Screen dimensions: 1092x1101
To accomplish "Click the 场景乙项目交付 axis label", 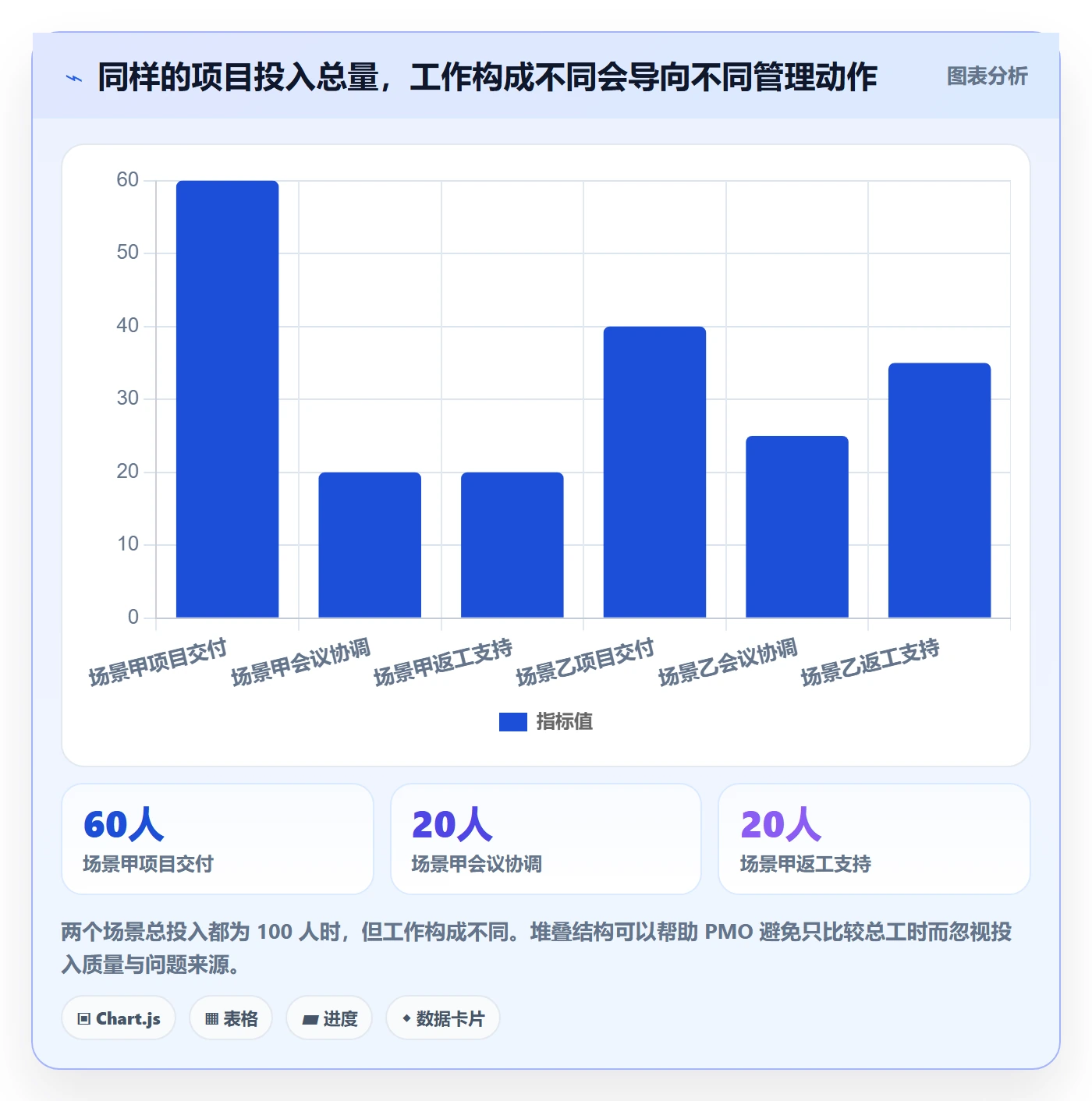I will (x=585, y=662).
